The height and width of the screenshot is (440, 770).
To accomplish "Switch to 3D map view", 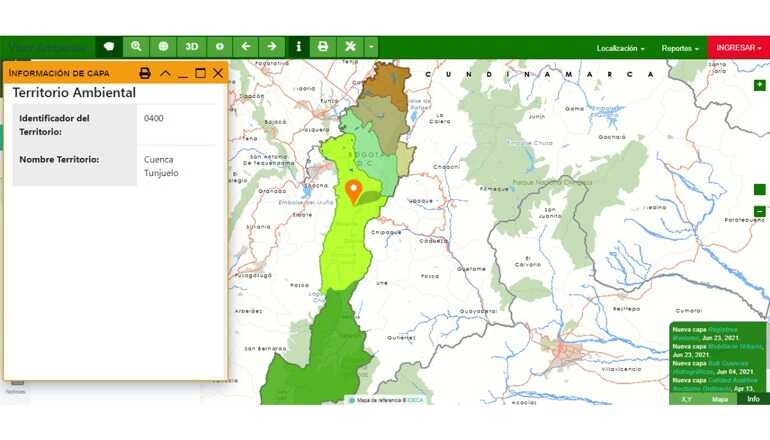I will pos(191,47).
